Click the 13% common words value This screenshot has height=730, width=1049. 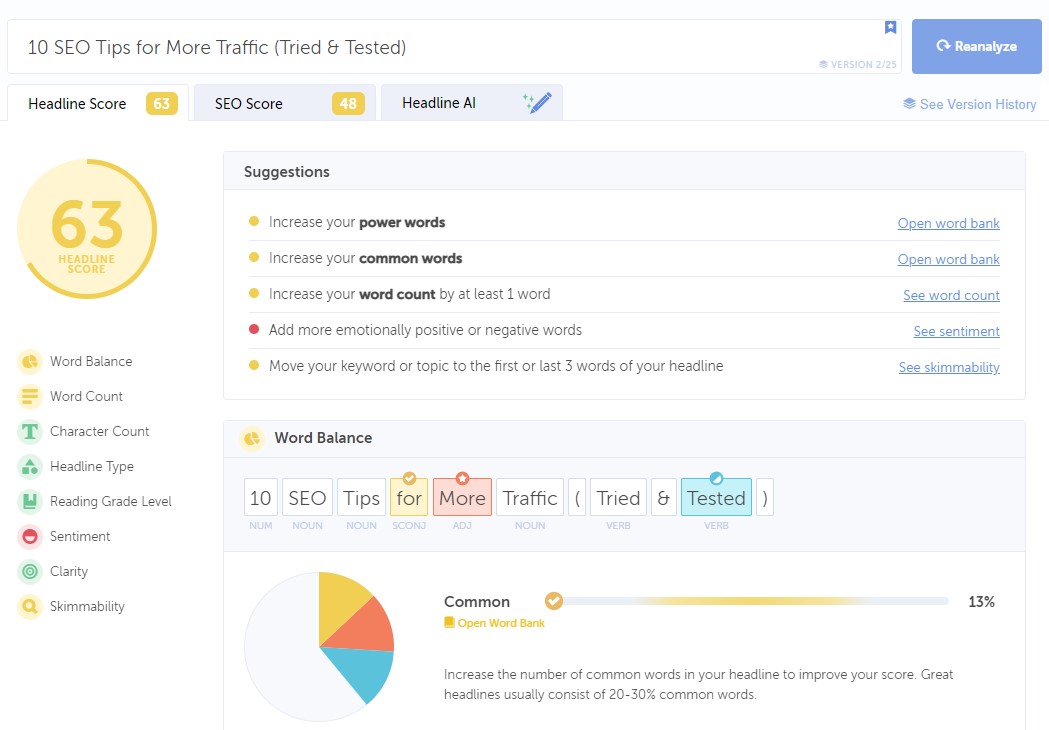(x=981, y=602)
